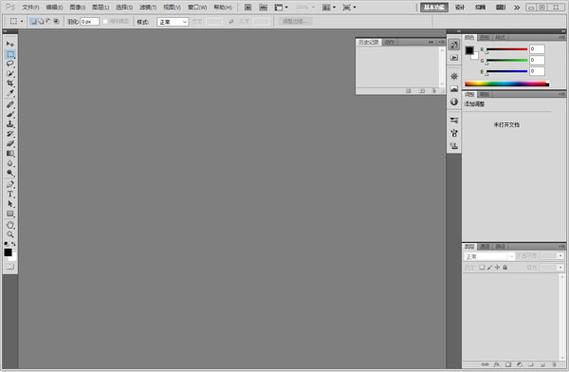This screenshot has width=569, height=372.
Task: Select the 设计 workspace button
Action: 460,7
